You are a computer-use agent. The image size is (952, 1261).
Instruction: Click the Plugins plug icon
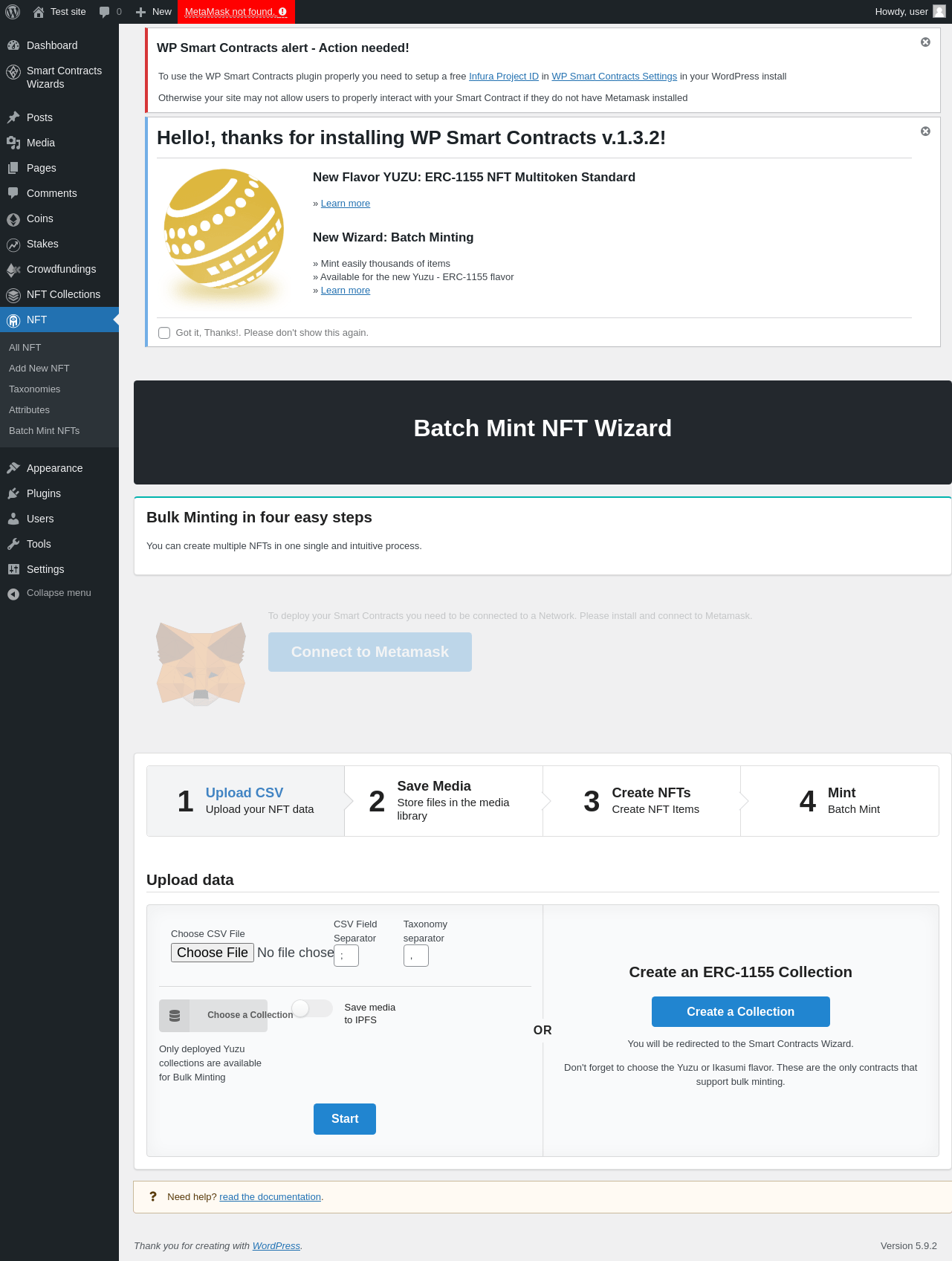[x=13, y=493]
